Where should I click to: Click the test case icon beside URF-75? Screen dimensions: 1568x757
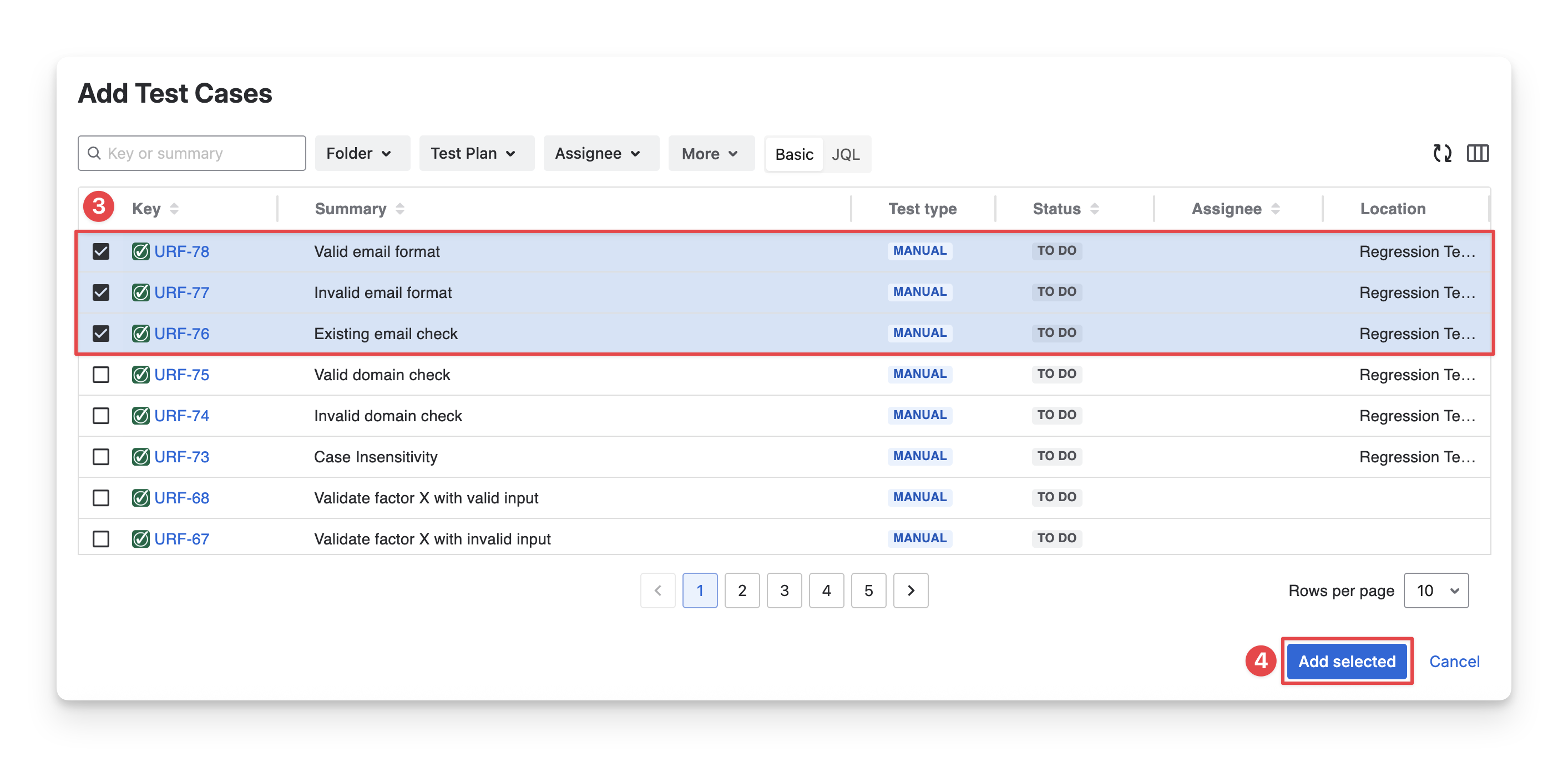point(140,375)
